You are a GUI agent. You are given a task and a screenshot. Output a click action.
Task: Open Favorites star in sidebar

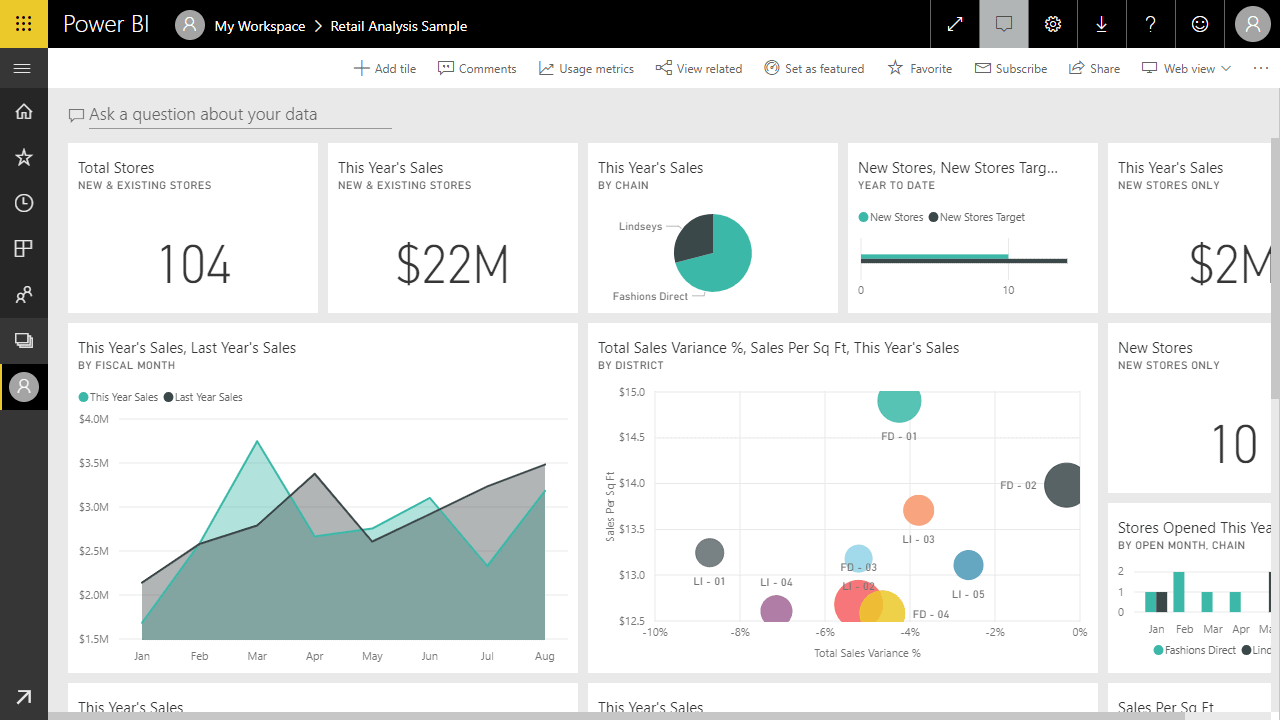pyautogui.click(x=24, y=157)
